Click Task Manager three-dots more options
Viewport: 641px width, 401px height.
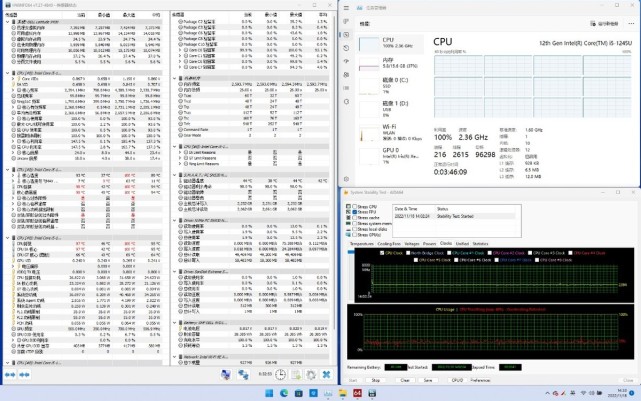click(x=631, y=24)
